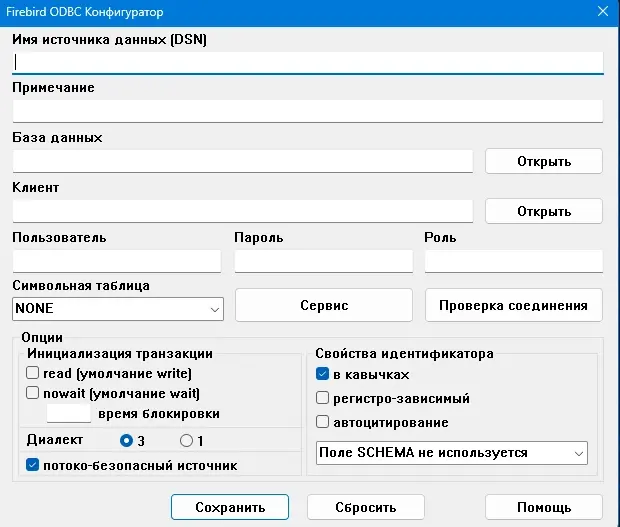Click the время блокировки input box
Image resolution: width=620 pixels, height=527 pixels.
coord(69,413)
